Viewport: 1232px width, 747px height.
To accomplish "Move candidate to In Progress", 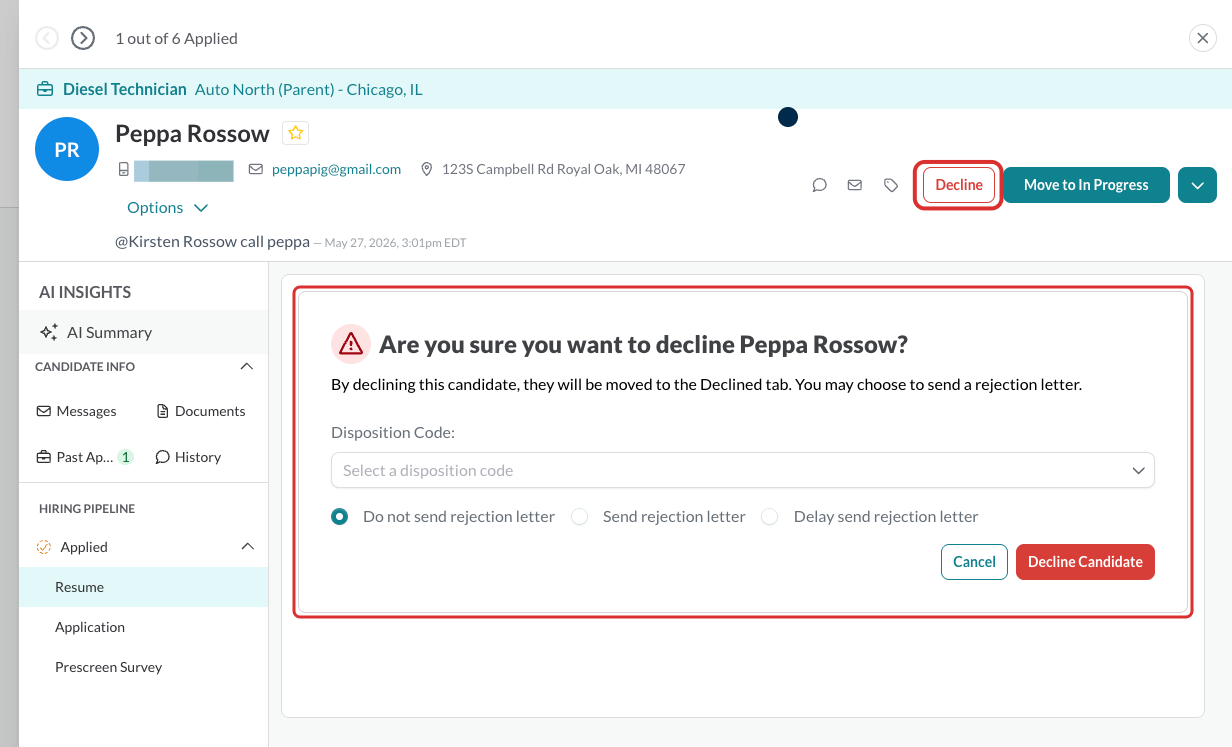I will pos(1086,185).
